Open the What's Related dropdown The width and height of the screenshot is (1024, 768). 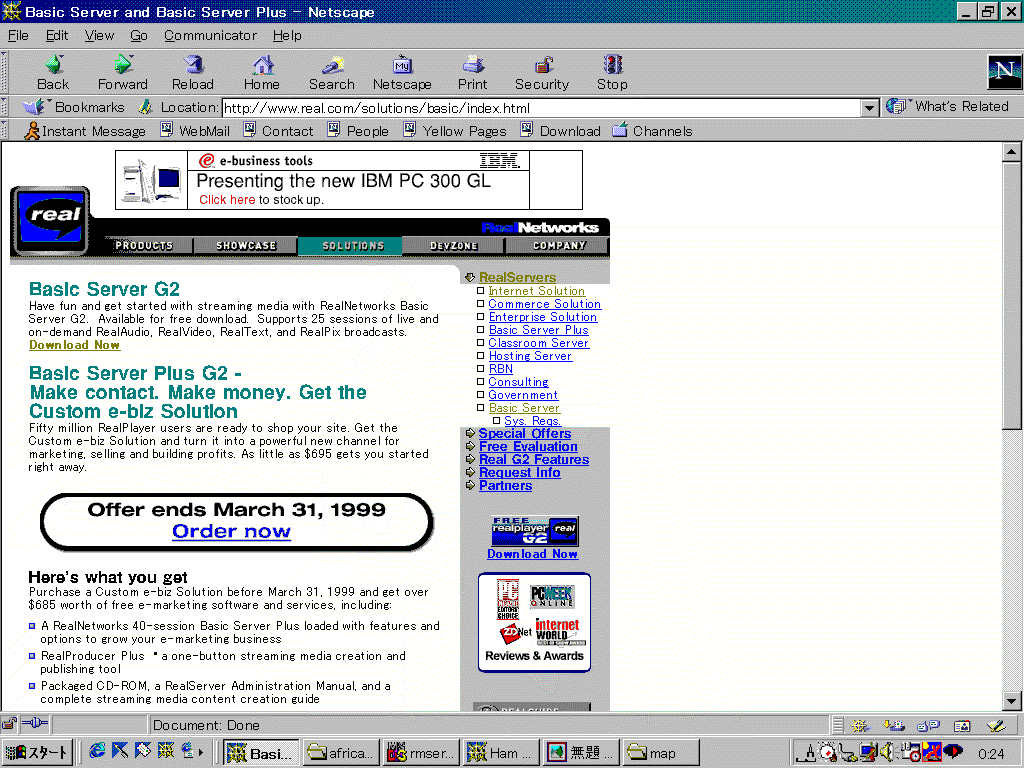point(948,106)
